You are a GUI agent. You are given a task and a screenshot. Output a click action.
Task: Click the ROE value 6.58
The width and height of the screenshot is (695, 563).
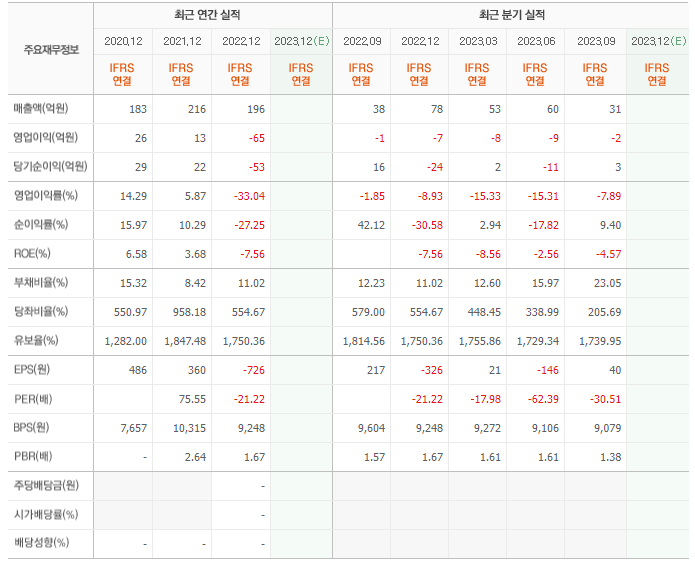pos(136,254)
